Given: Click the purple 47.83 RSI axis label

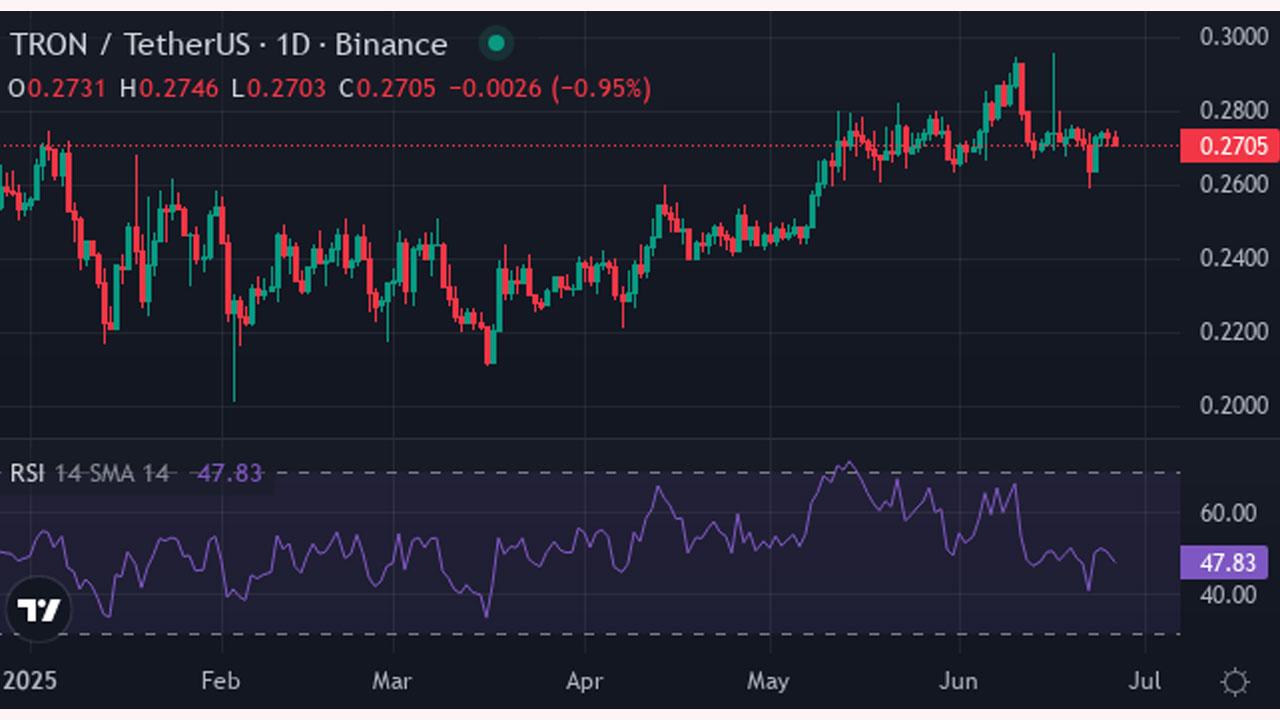Looking at the screenshot, I should (x=1225, y=563).
